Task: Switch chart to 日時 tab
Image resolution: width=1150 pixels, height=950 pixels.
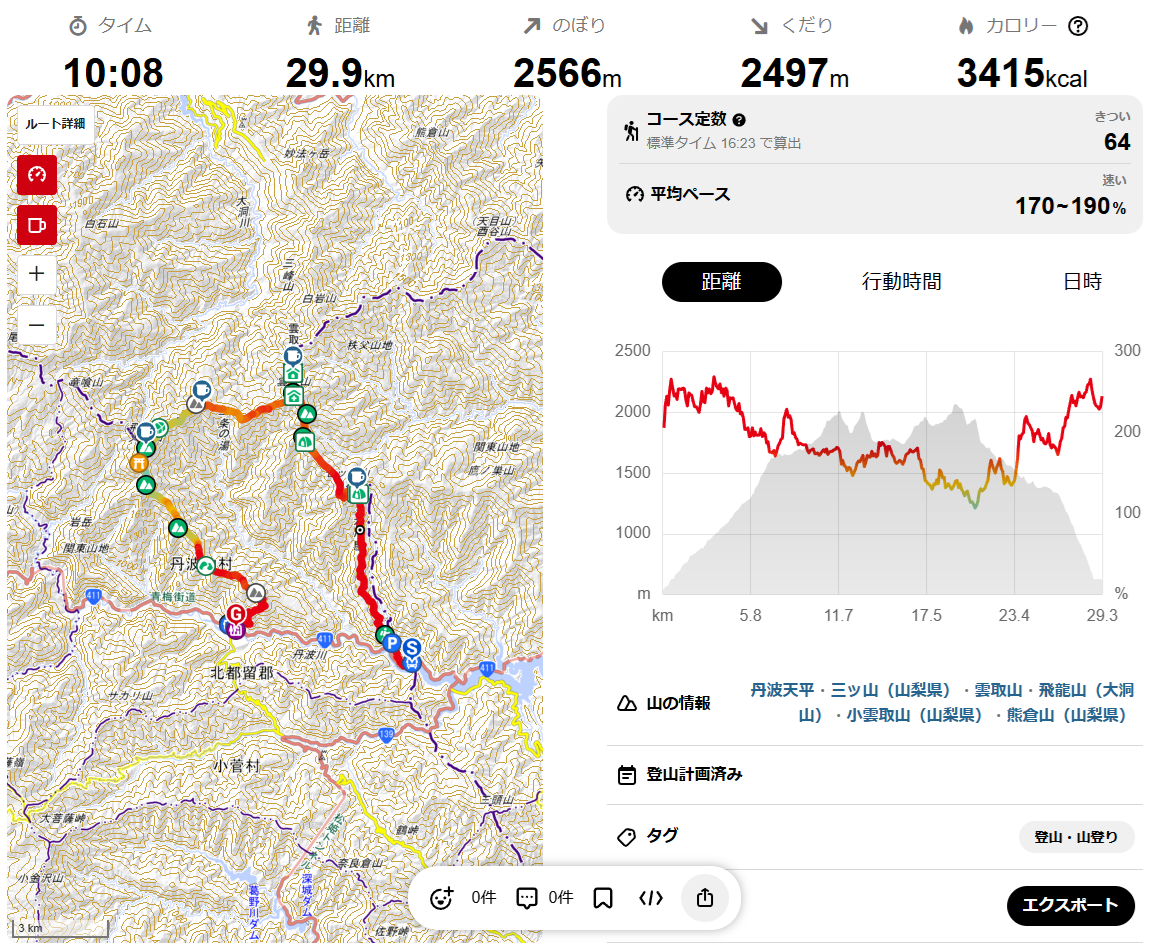Action: 1082,282
